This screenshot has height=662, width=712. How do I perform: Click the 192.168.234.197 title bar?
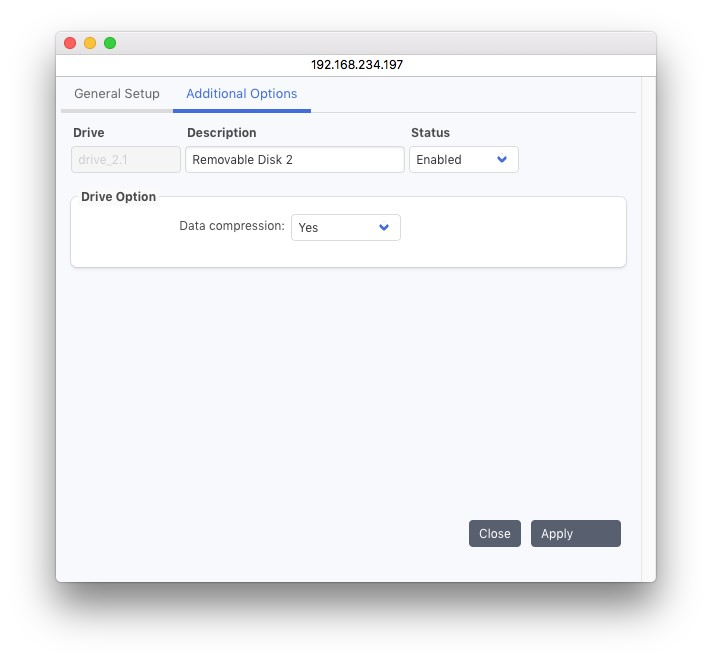pos(356,65)
